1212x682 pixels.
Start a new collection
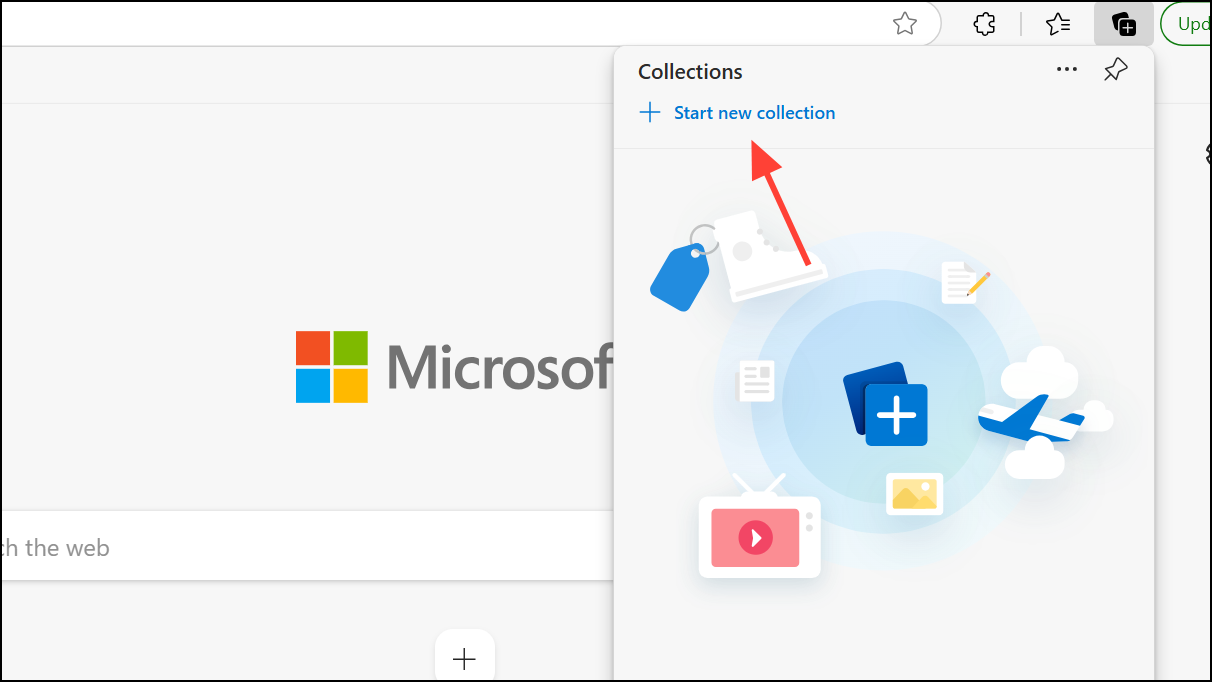click(754, 112)
